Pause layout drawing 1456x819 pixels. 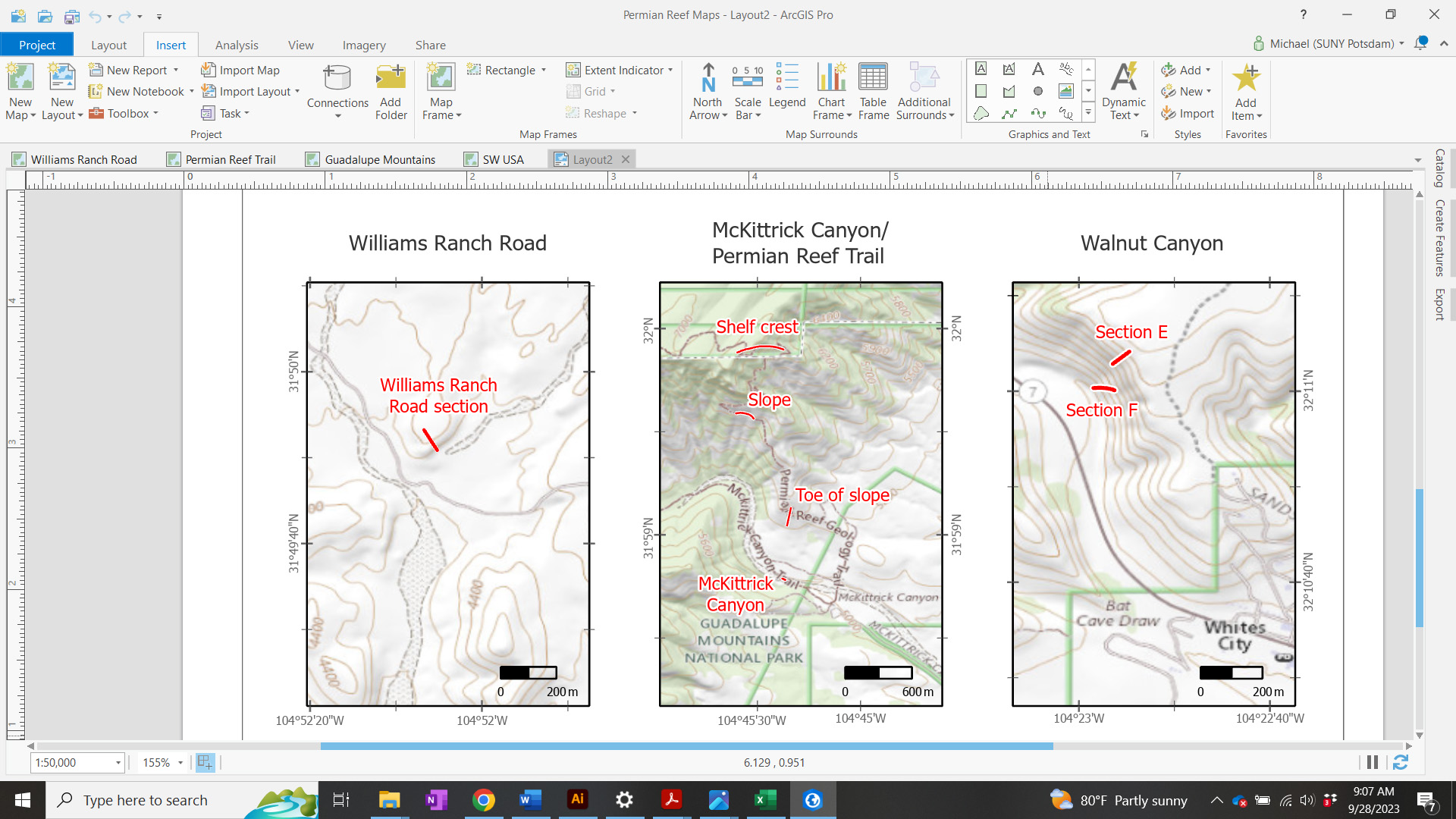pos(1371,762)
